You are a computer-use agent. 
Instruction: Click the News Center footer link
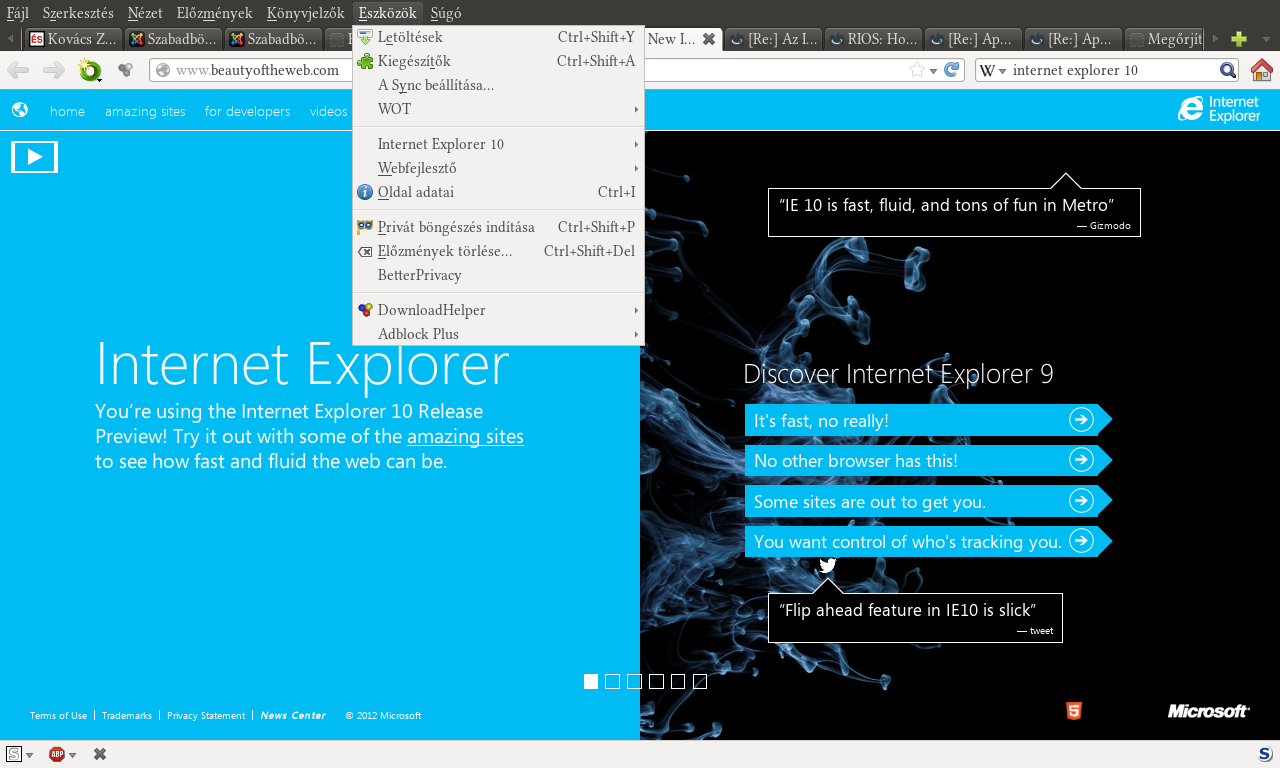[293, 716]
